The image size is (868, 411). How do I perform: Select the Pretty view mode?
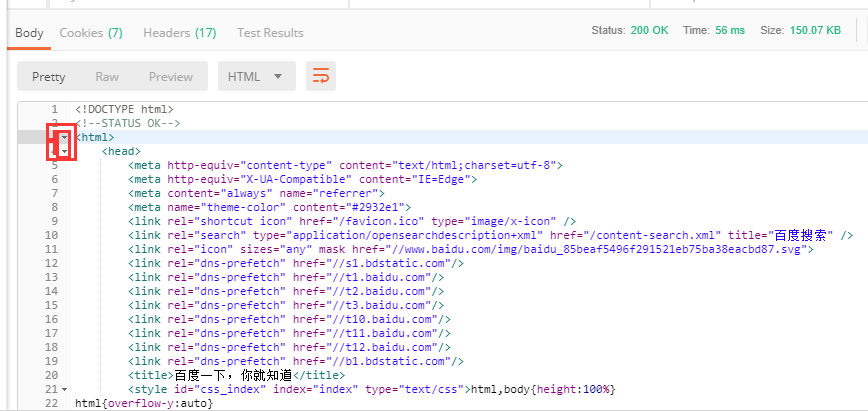pyautogui.click(x=49, y=76)
